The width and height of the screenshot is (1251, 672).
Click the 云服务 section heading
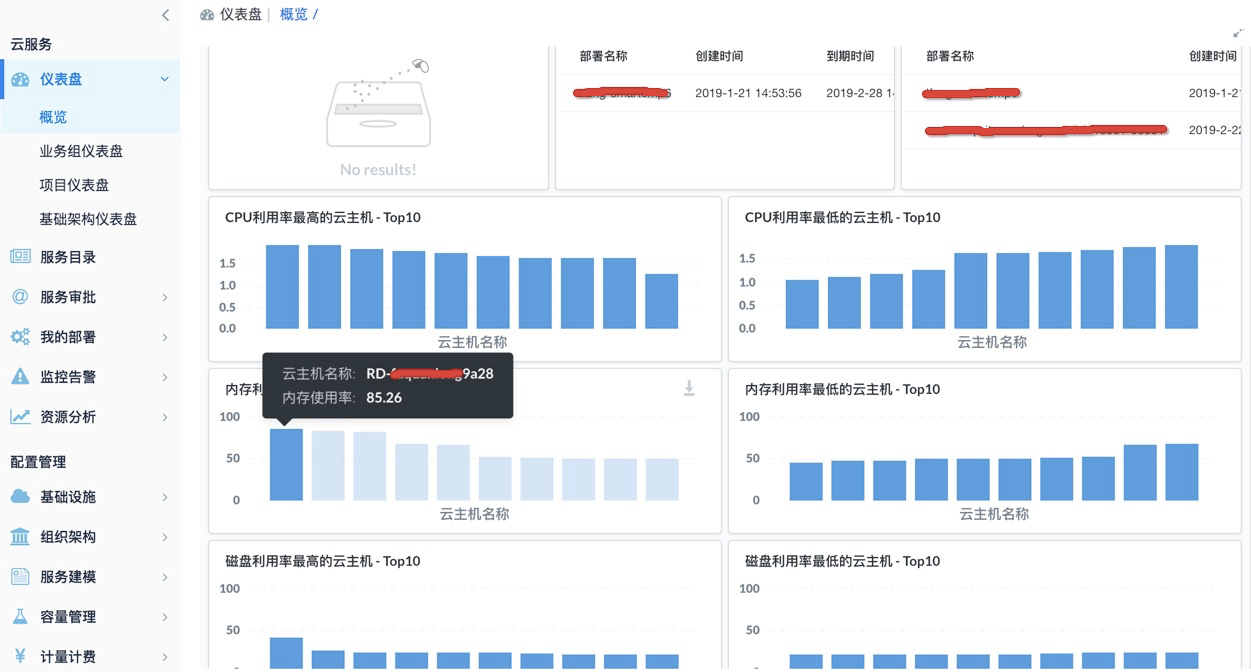(x=31, y=44)
